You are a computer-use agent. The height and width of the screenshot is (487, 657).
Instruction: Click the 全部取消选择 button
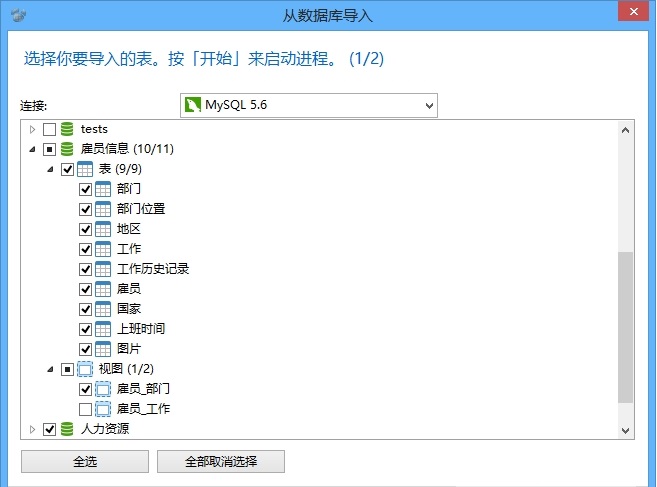(221, 461)
